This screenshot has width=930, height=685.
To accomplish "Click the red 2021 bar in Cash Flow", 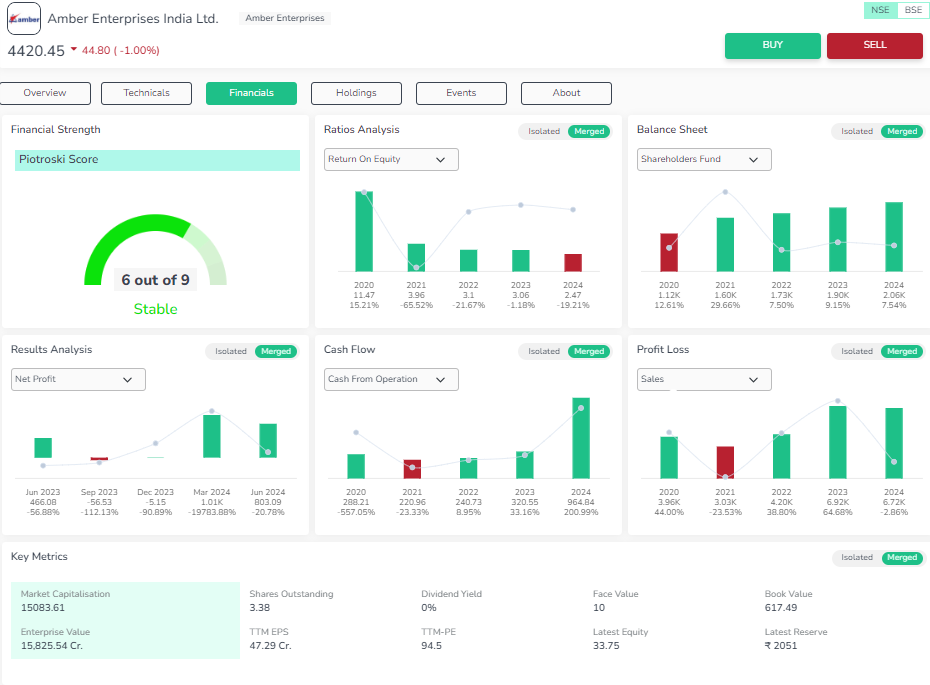I will pos(412,469).
